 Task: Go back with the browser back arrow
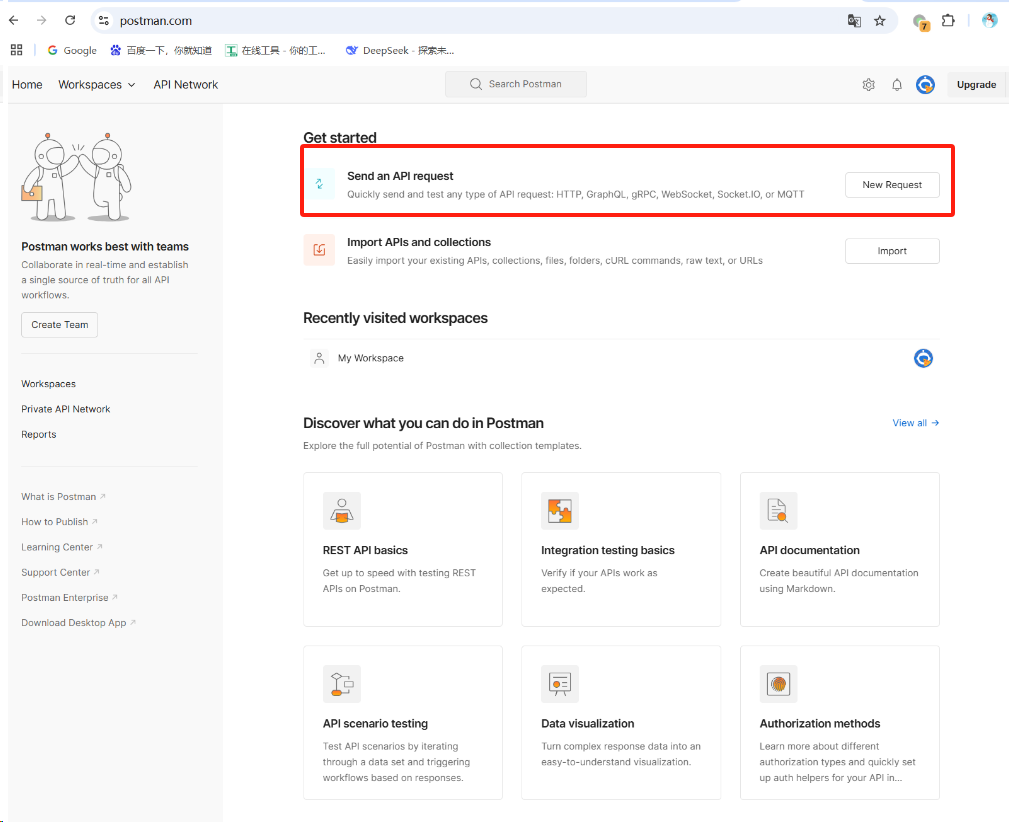[x=14, y=21]
